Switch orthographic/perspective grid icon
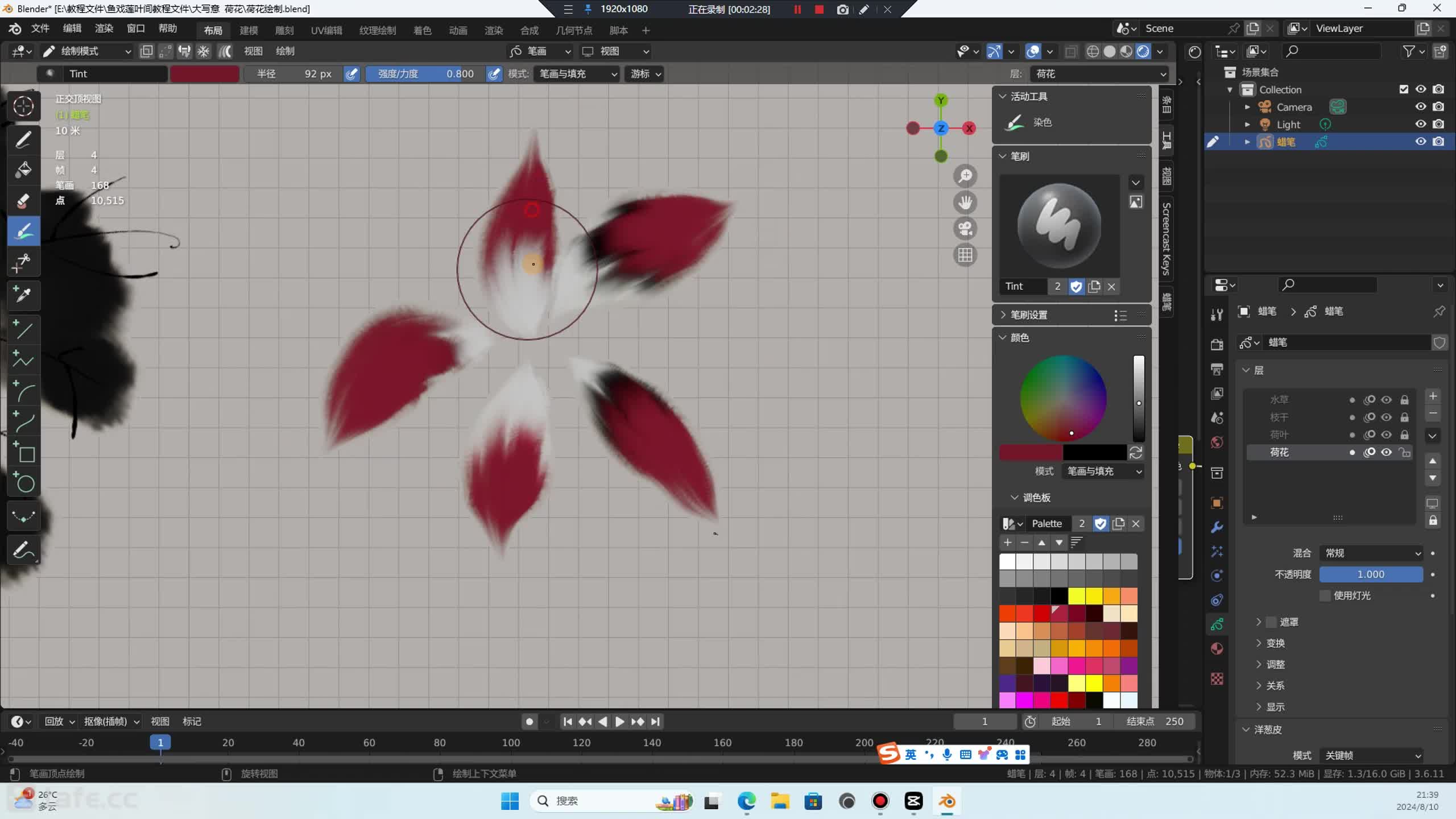 coord(965,255)
